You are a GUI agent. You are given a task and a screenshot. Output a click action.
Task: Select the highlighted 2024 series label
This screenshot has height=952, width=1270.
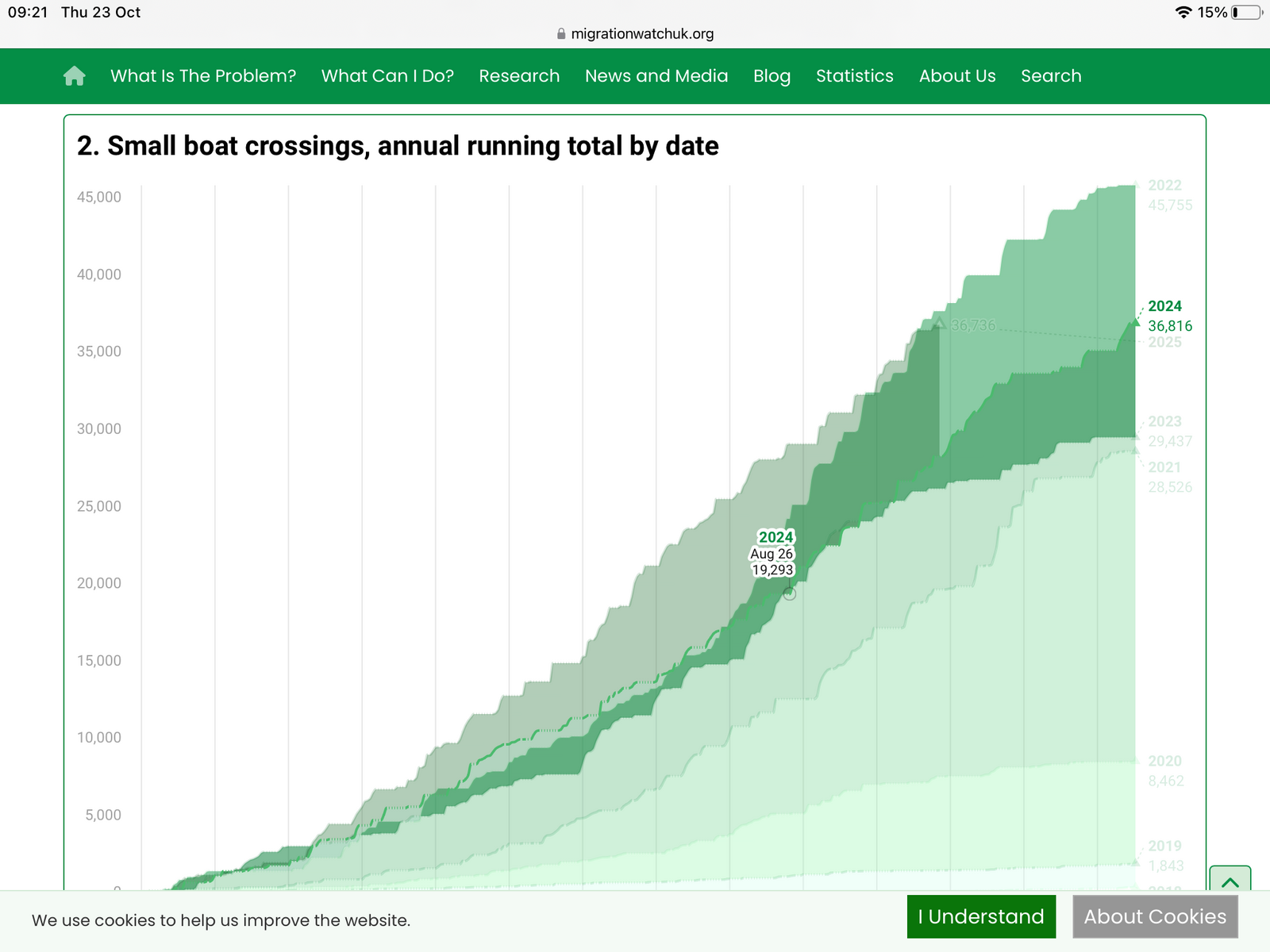(1164, 306)
